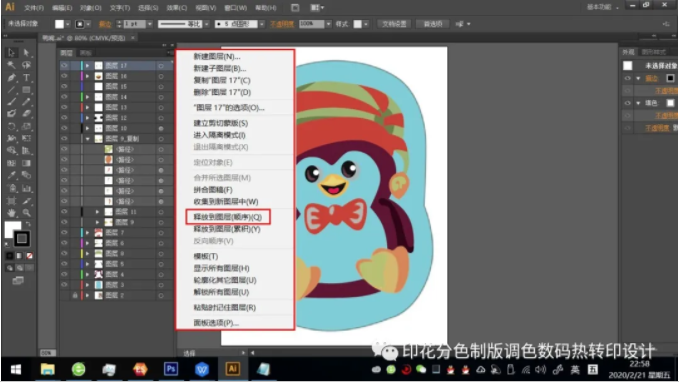Select the Pencil tool

(x=26, y=102)
